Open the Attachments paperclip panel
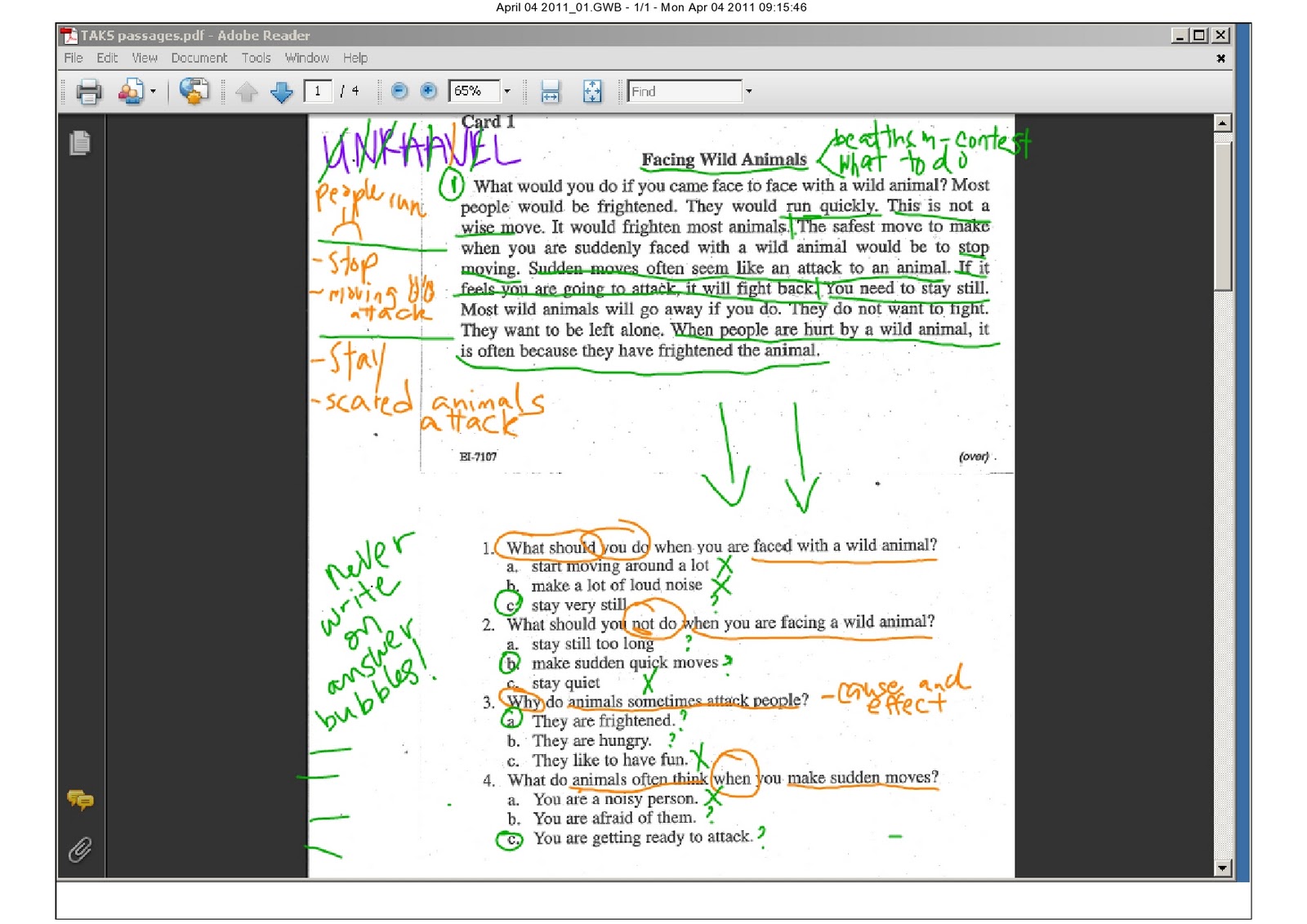 80,850
